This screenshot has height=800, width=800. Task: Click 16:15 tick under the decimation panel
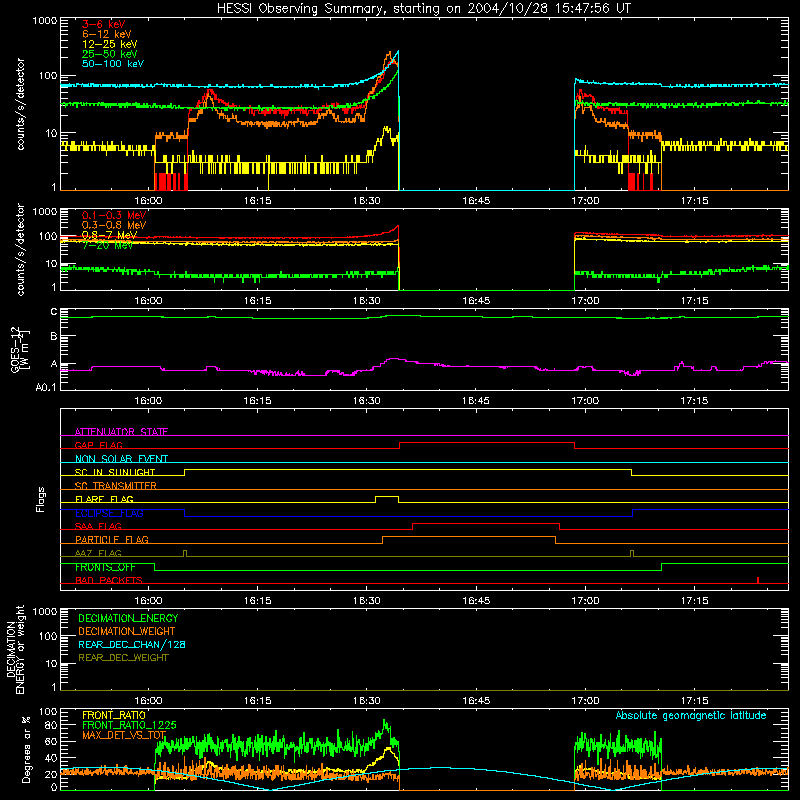pos(257,701)
